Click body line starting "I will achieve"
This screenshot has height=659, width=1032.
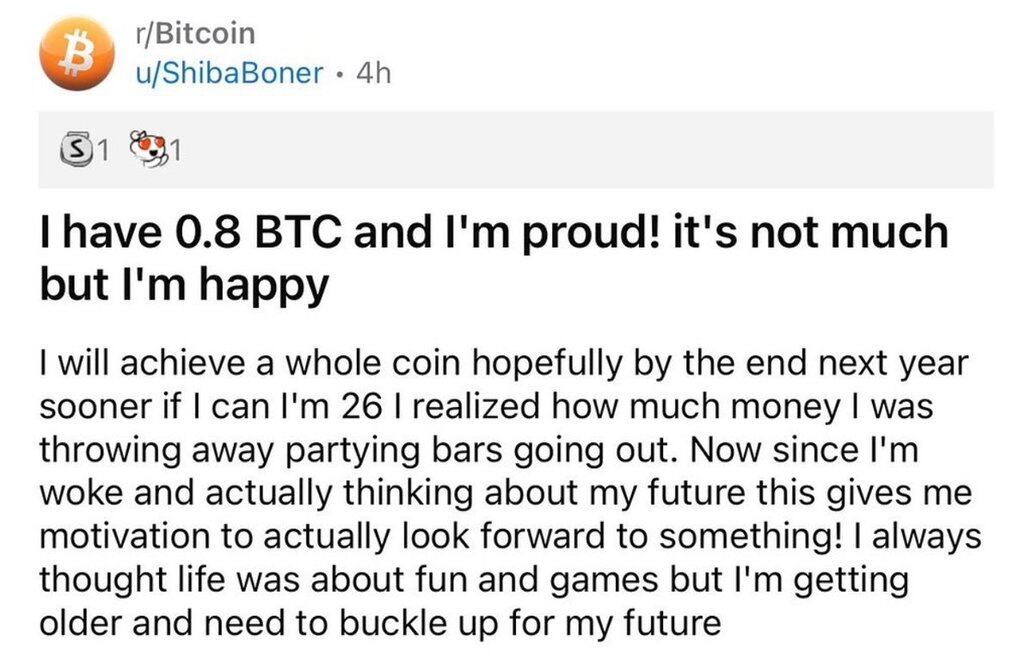pos(504,363)
